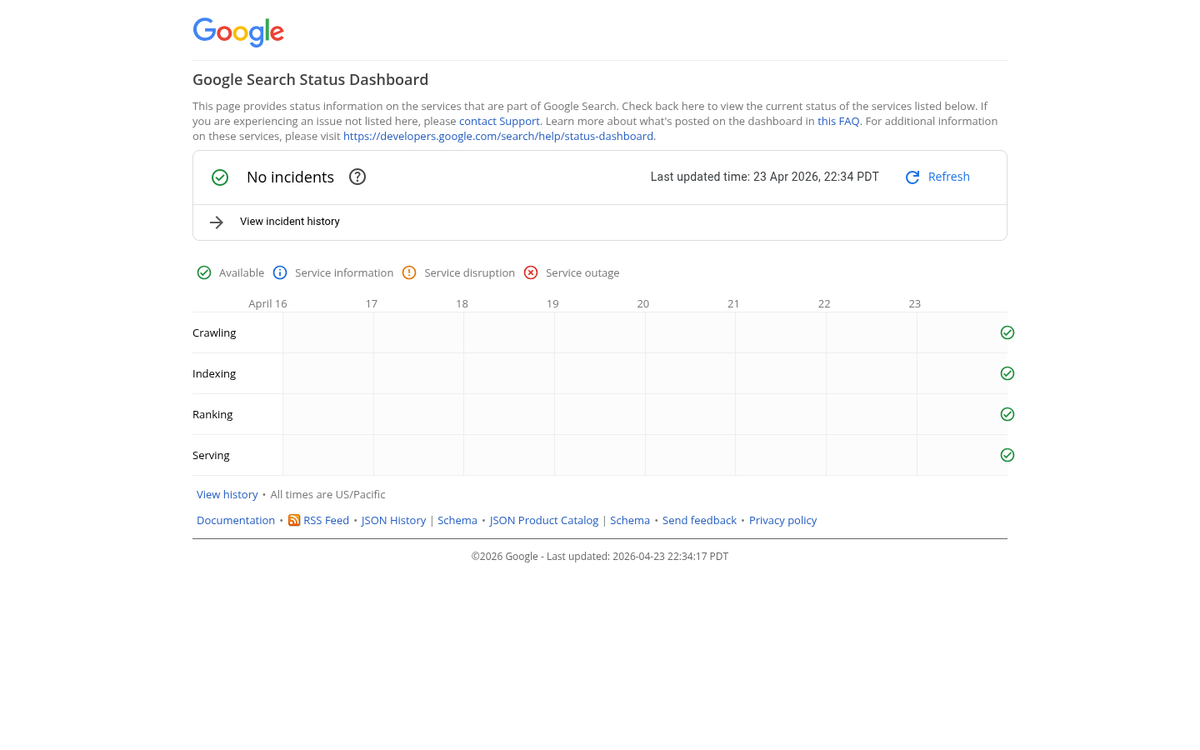Click the blue Service information legend icon
Image resolution: width=1200 pixels, height=750 pixels.
(x=280, y=272)
